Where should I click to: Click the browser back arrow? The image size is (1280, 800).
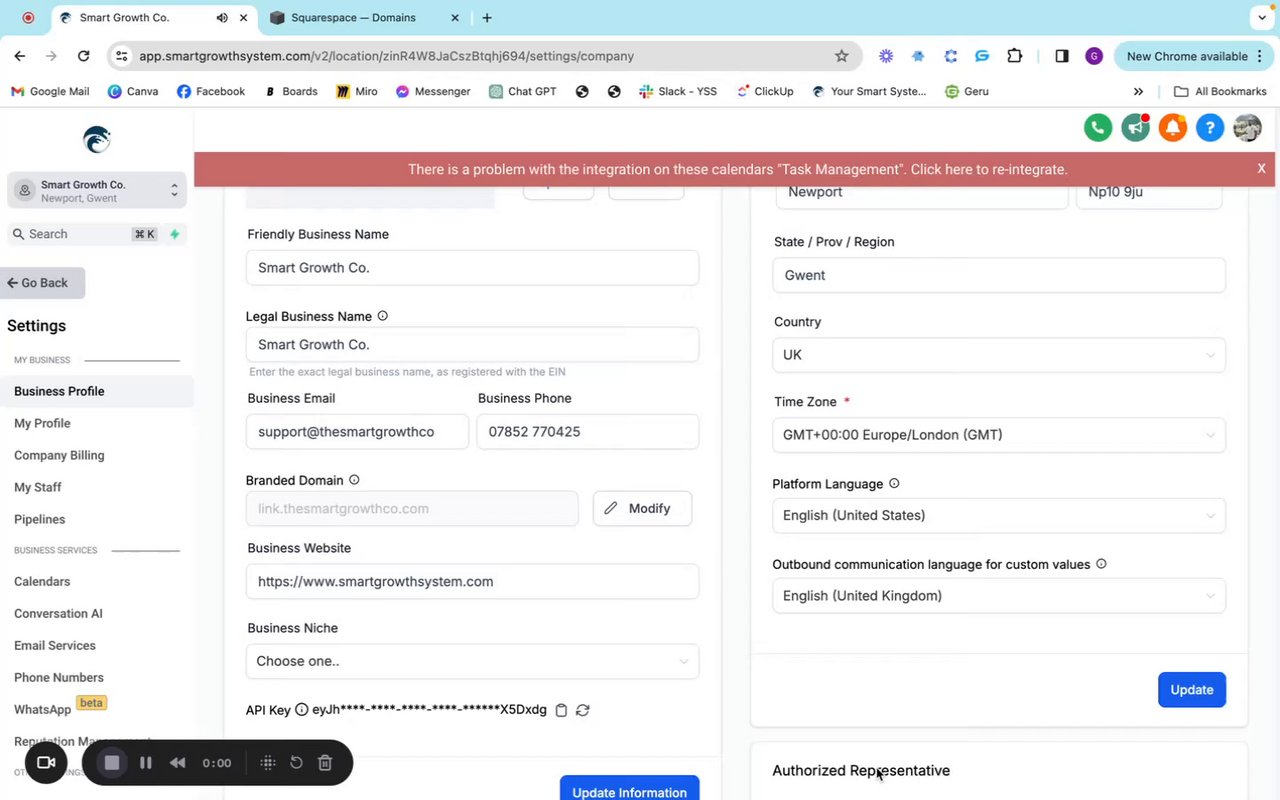pos(20,56)
